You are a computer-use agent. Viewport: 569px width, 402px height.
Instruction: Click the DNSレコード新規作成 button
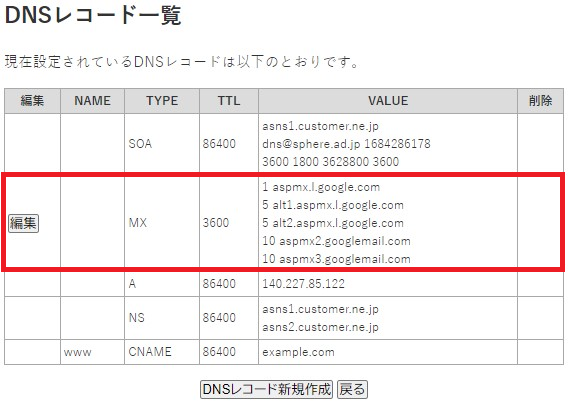[267, 389]
